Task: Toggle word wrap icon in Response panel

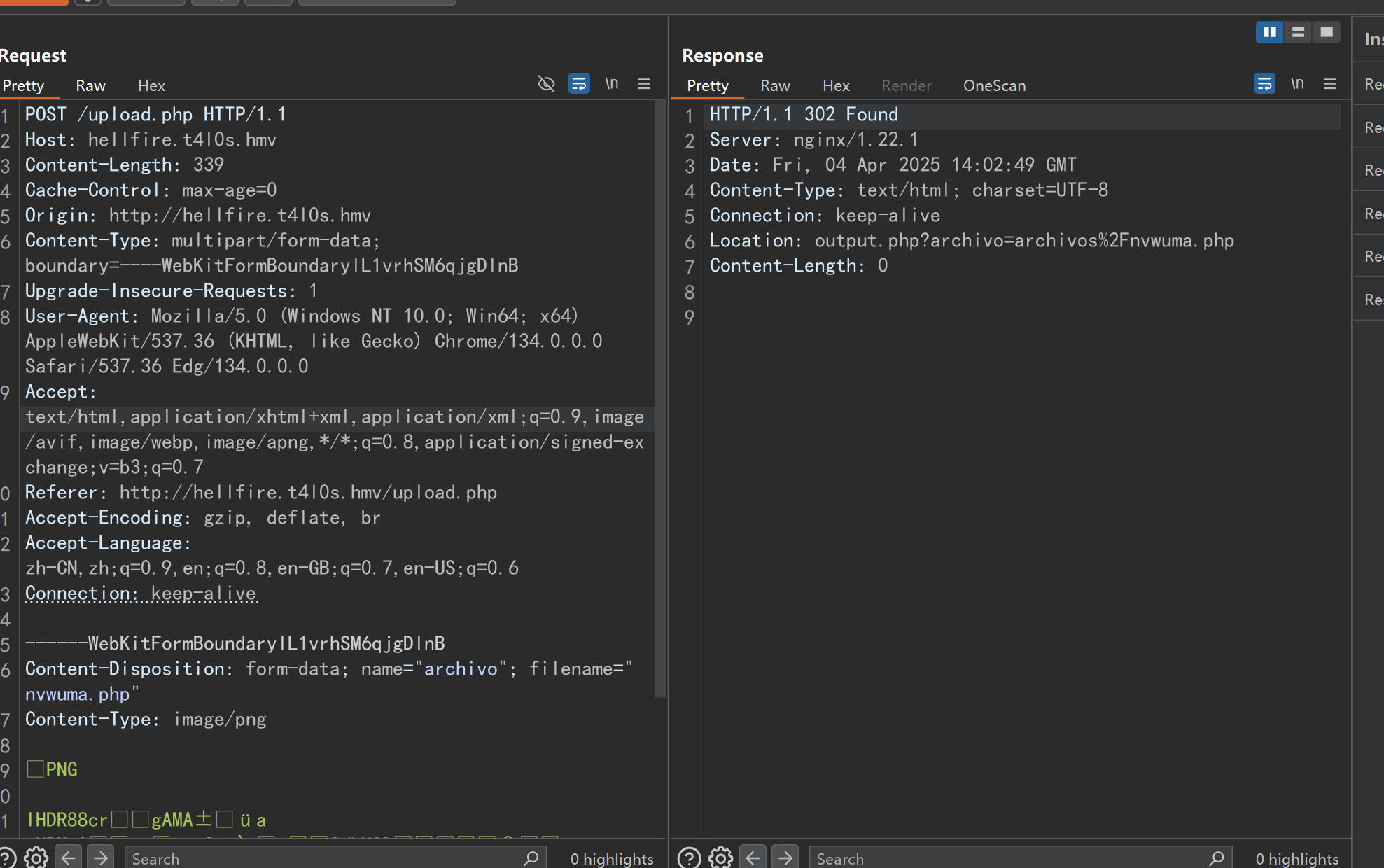Action: (1264, 84)
